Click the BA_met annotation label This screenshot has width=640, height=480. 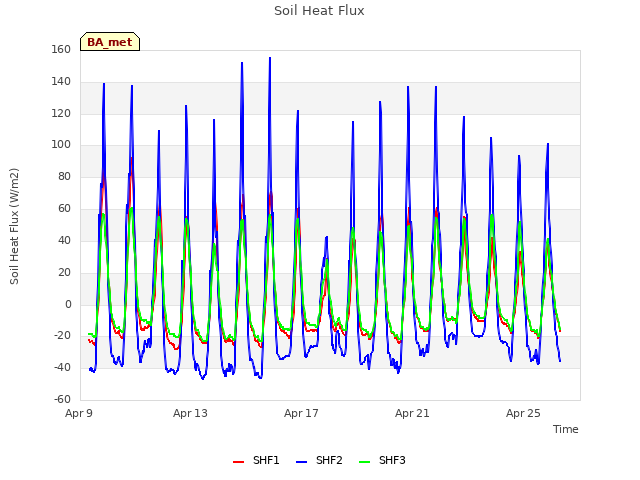click(110, 42)
